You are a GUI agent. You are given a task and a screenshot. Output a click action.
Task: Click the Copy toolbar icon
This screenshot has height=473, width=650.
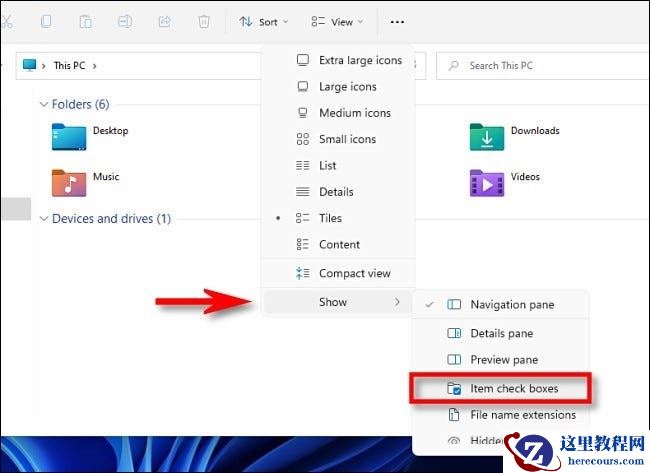click(x=46, y=22)
